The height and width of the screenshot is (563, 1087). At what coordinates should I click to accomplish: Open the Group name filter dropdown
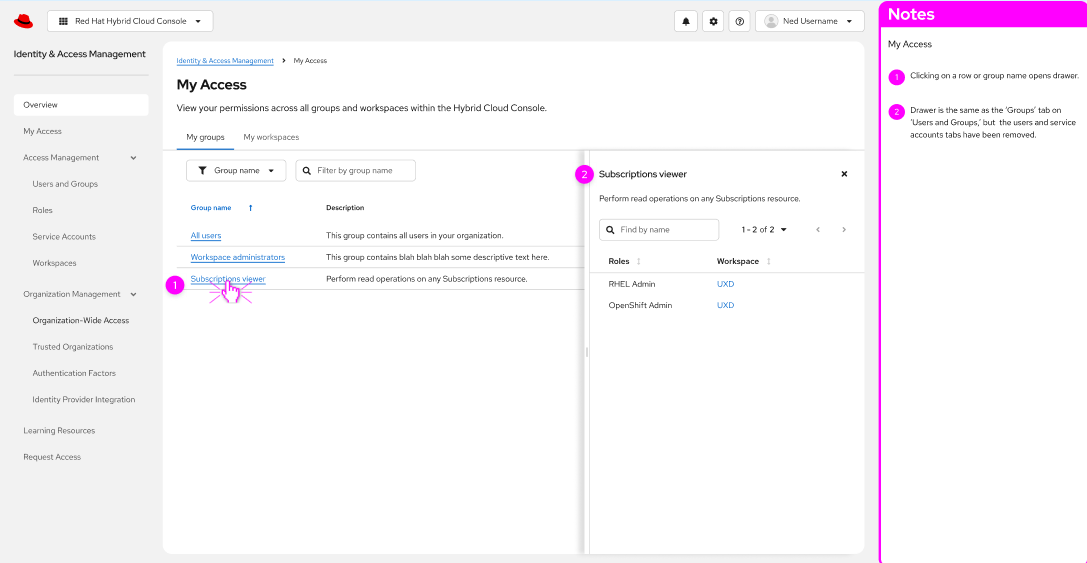(x=236, y=171)
